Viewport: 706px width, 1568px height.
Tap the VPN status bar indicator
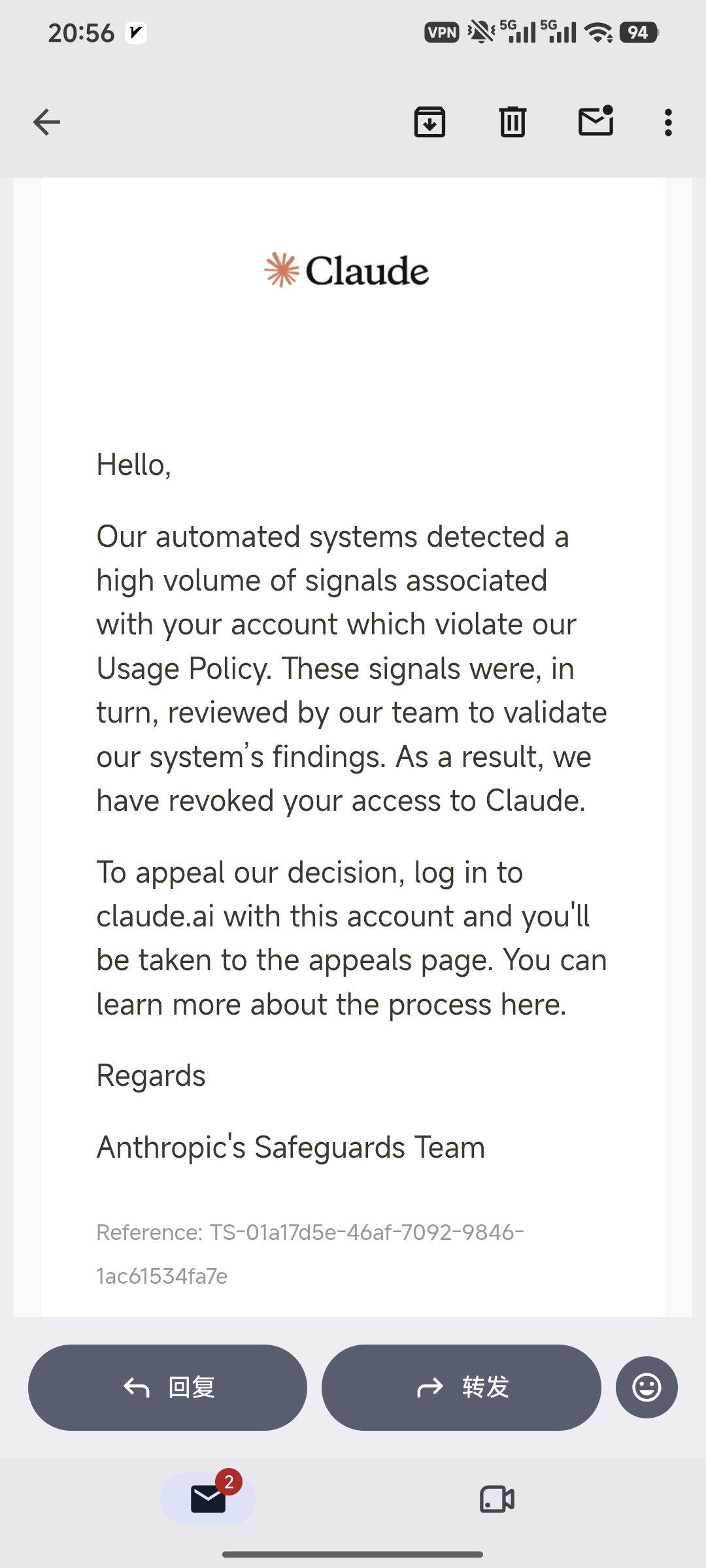tap(442, 32)
